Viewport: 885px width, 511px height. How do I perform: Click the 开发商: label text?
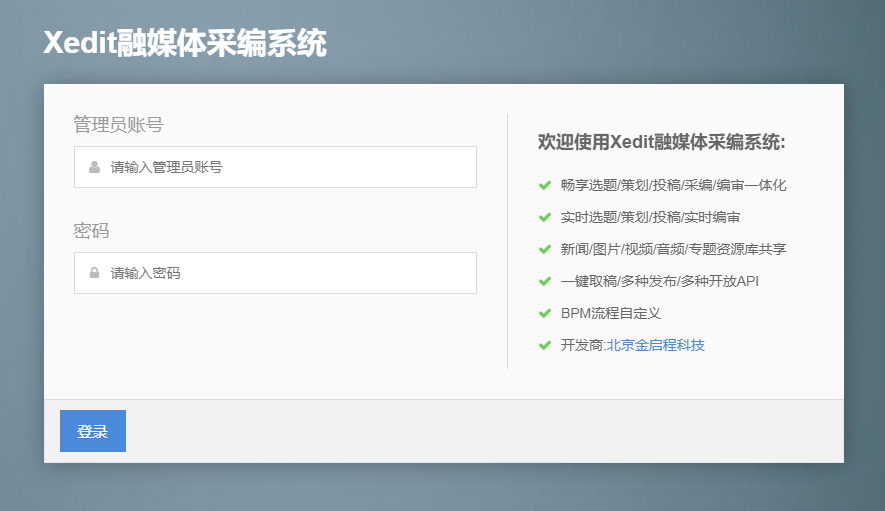click(583, 345)
